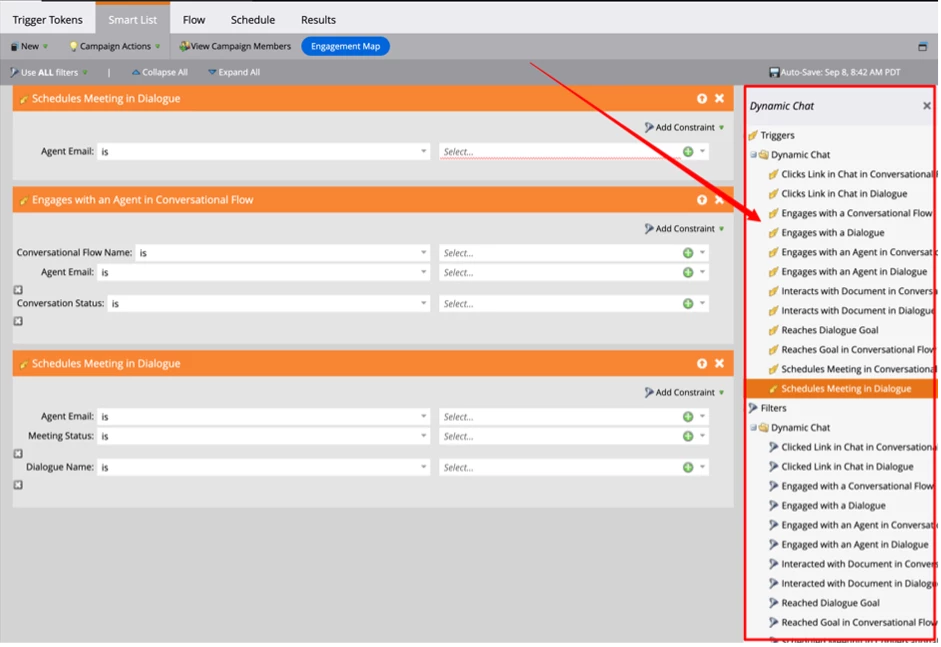Image resolution: width=941 pixels, height=647 pixels.
Task: Open the Use ALL filters dropdown
Action: [x=49, y=72]
